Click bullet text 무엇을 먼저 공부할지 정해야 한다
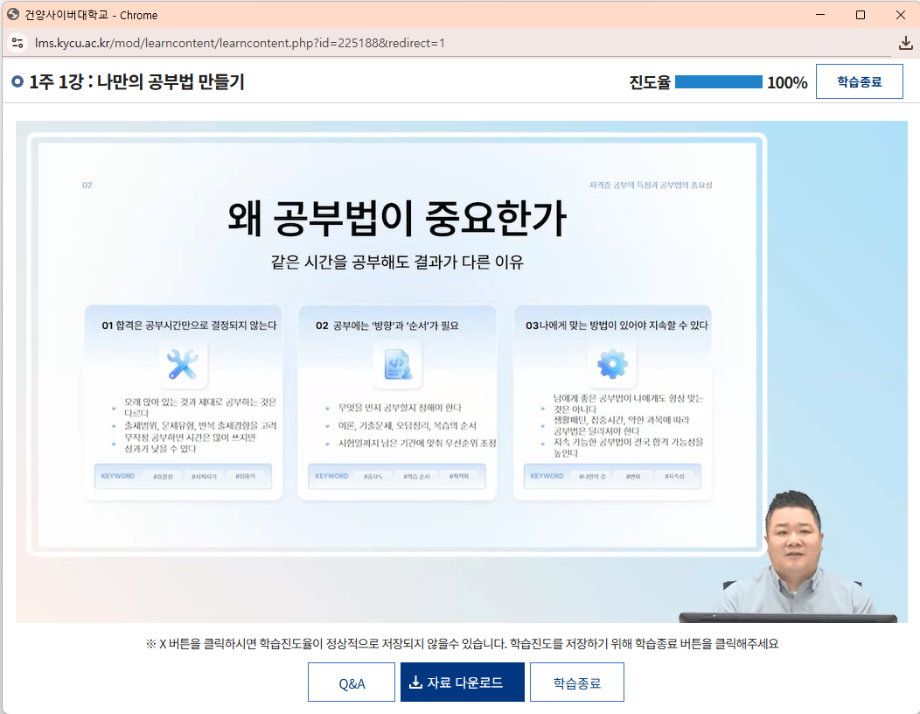The width and height of the screenshot is (920, 714). 400,407
